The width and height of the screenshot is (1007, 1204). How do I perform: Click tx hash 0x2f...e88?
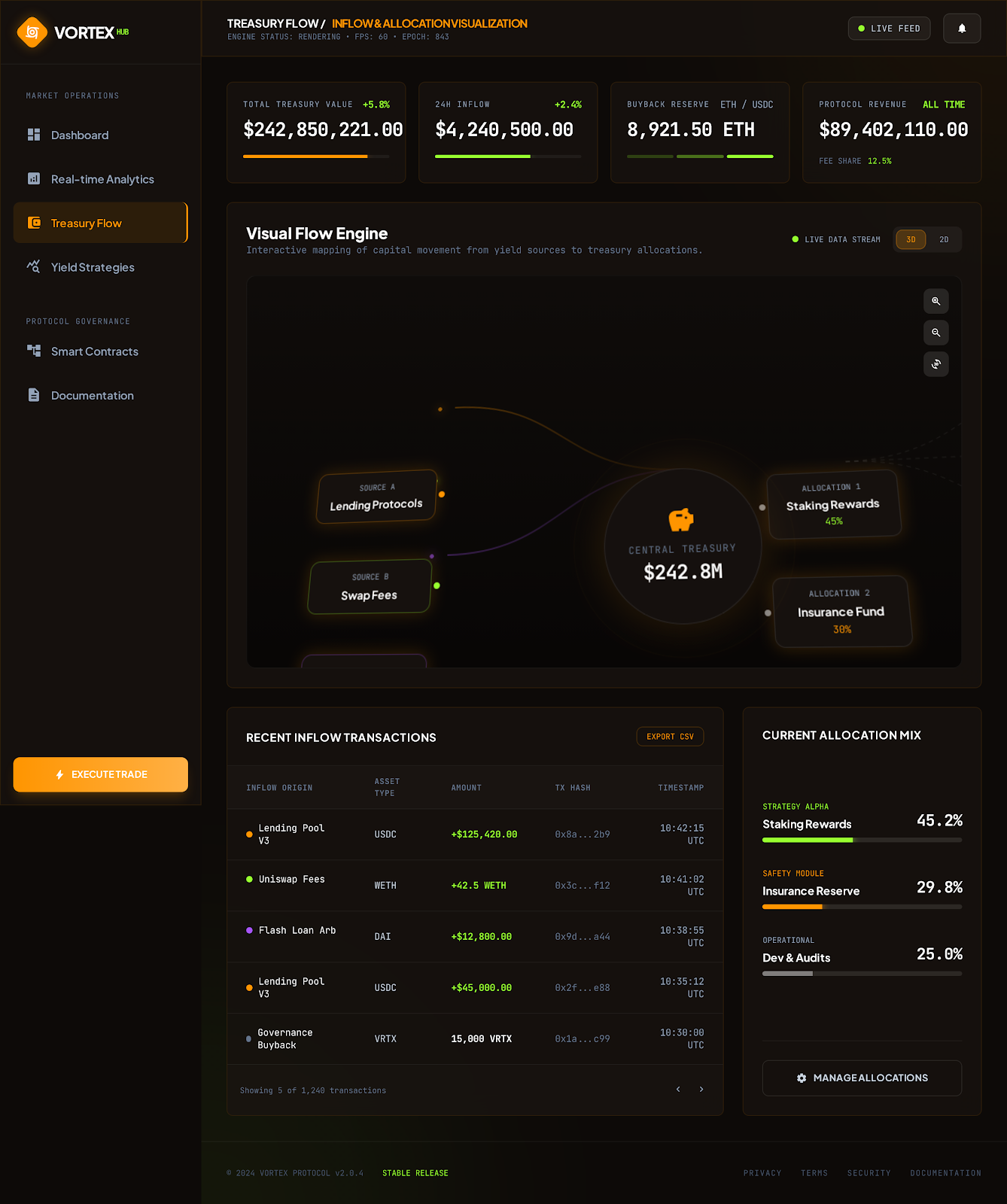[x=583, y=988]
